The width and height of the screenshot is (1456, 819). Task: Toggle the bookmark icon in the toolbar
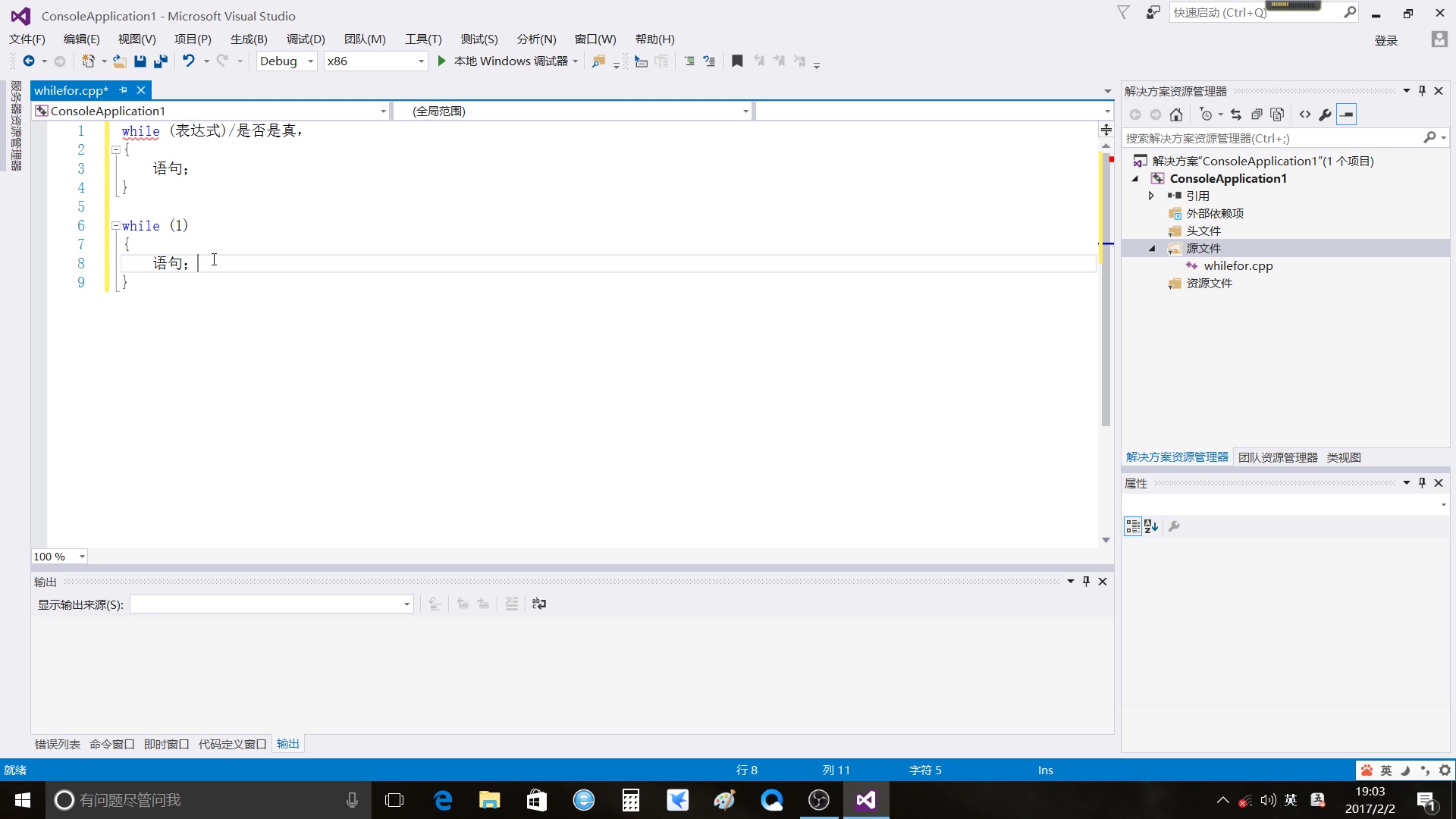[x=737, y=61]
